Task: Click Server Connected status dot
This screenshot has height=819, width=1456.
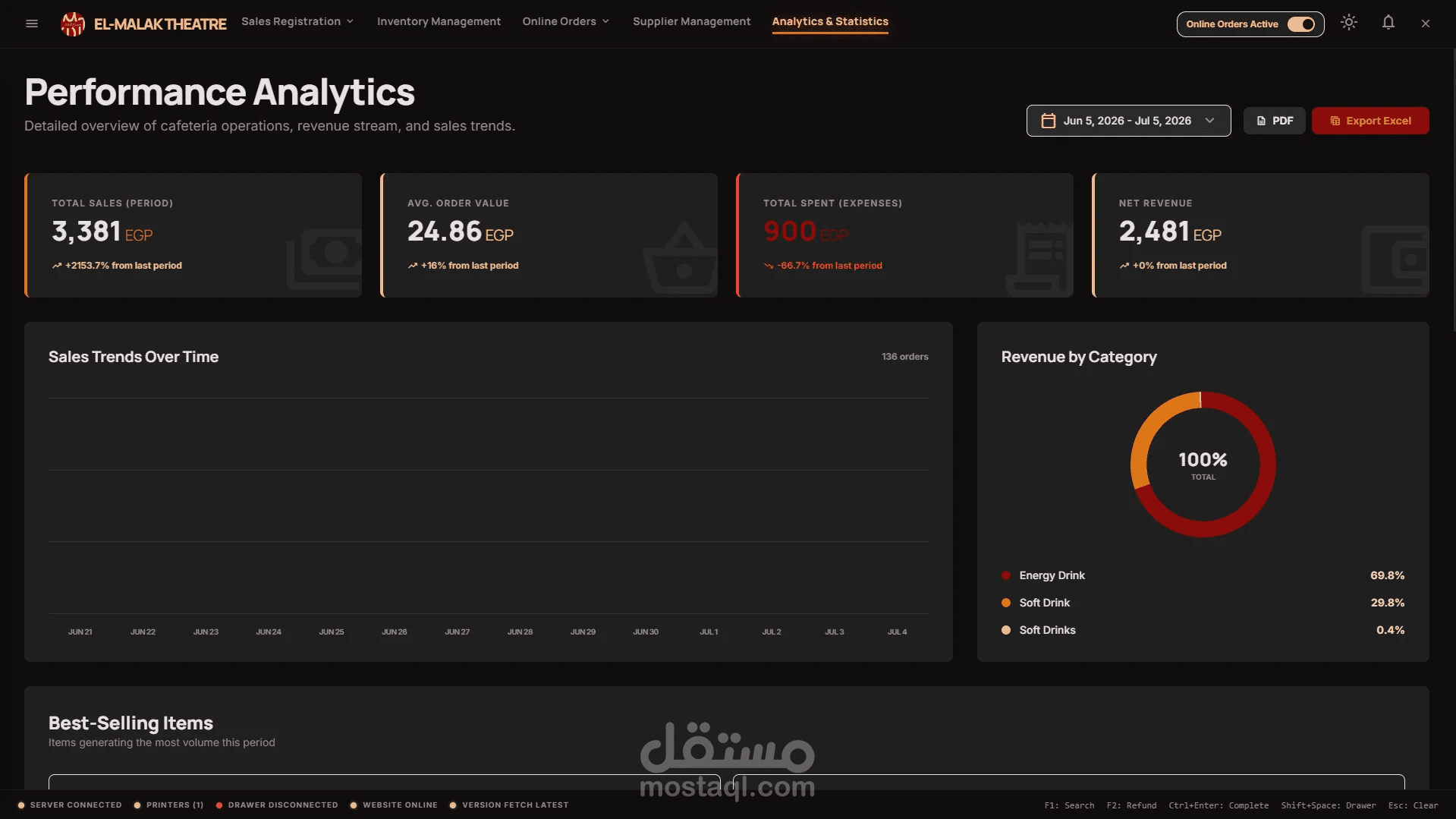Action: tap(21, 805)
